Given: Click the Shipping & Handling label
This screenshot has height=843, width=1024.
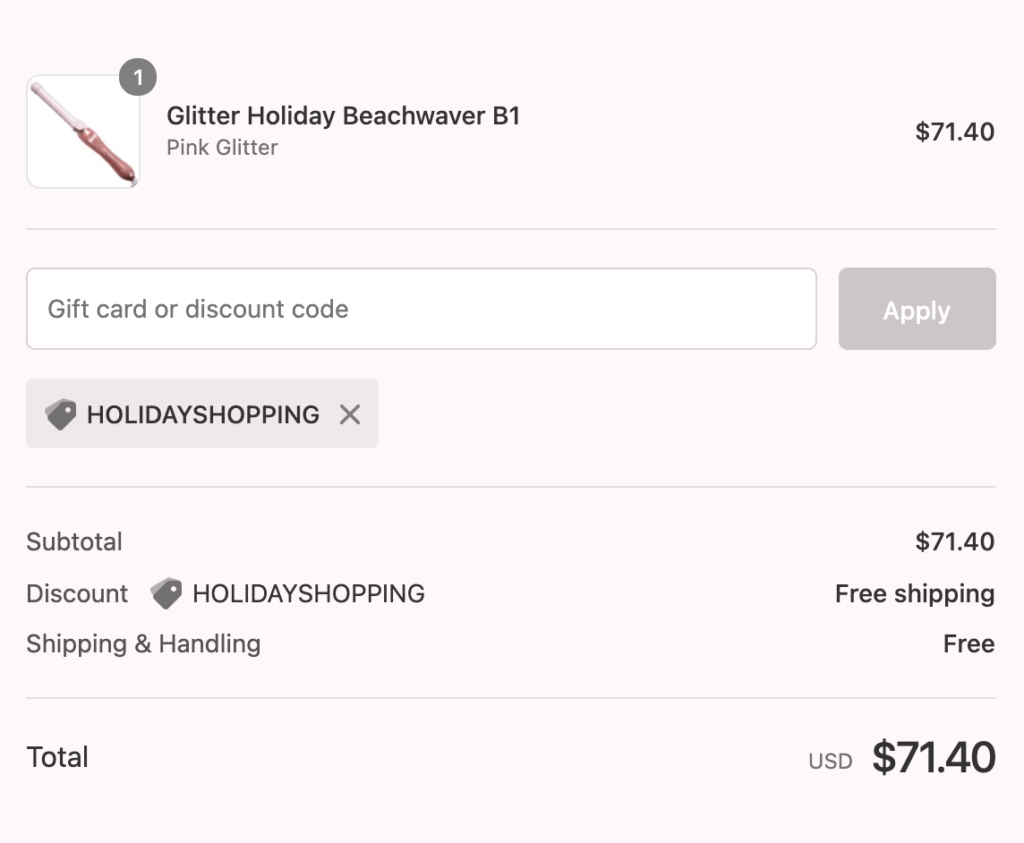Looking at the screenshot, I should tap(143, 644).
